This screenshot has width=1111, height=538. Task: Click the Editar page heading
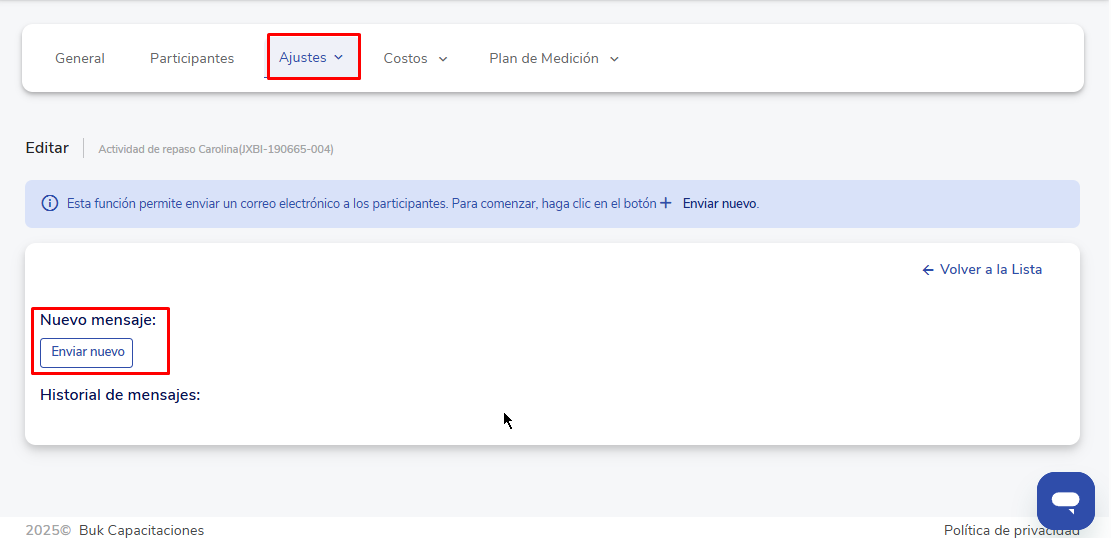tap(47, 148)
